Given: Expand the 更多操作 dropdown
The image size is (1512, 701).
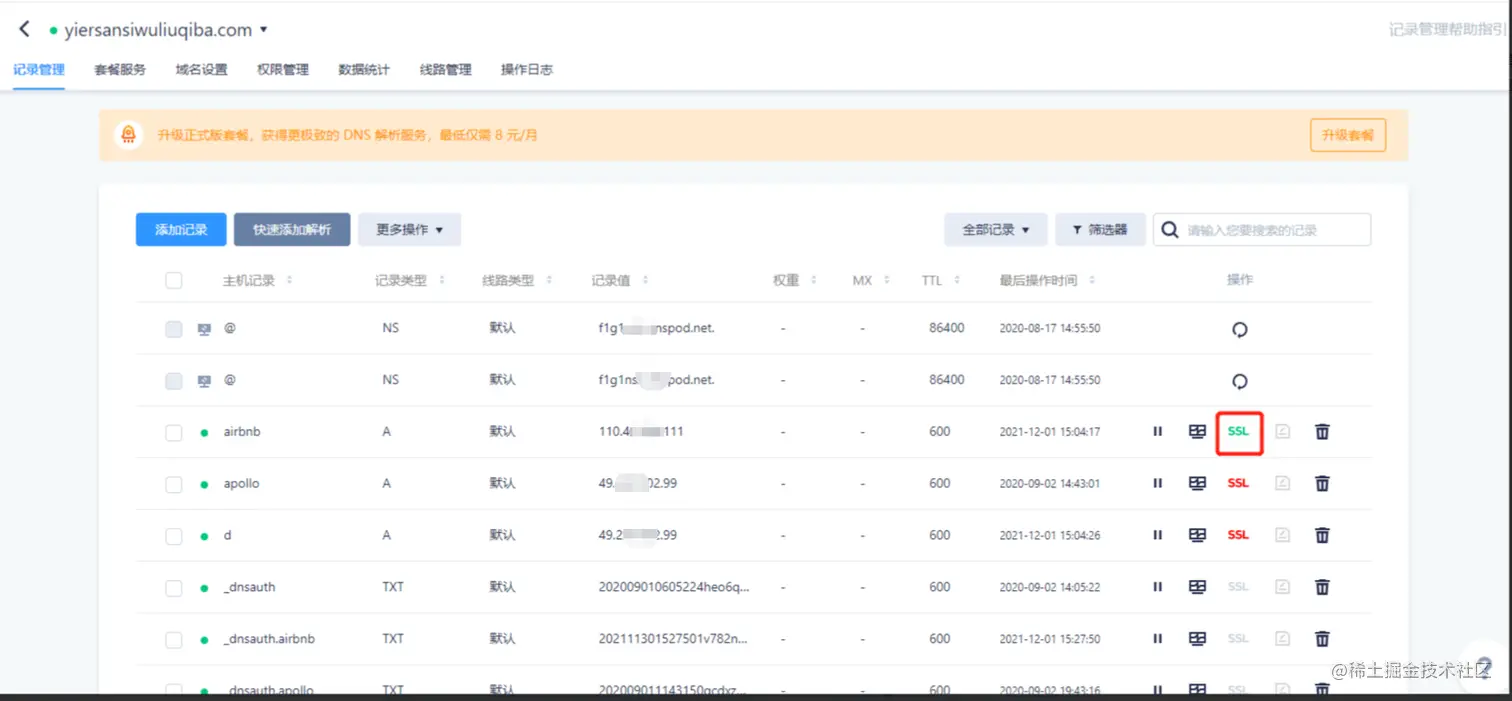Looking at the screenshot, I should [409, 229].
